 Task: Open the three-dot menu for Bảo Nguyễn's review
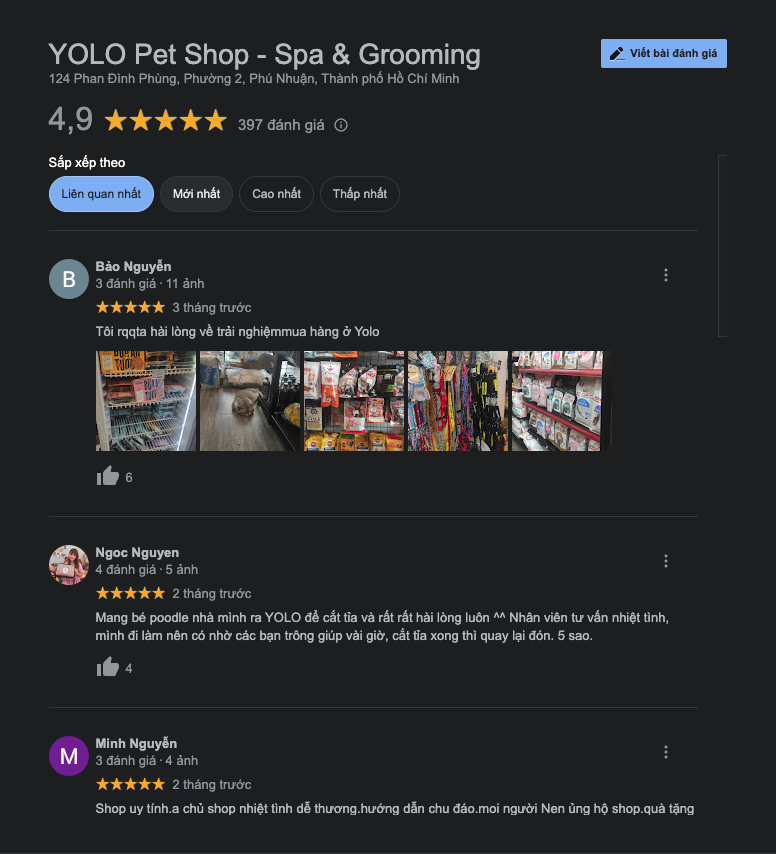click(x=665, y=275)
